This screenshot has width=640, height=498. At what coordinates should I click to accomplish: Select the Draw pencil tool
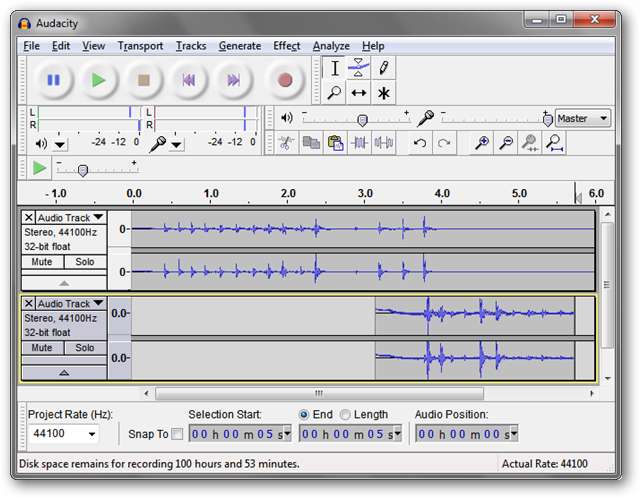[x=382, y=68]
